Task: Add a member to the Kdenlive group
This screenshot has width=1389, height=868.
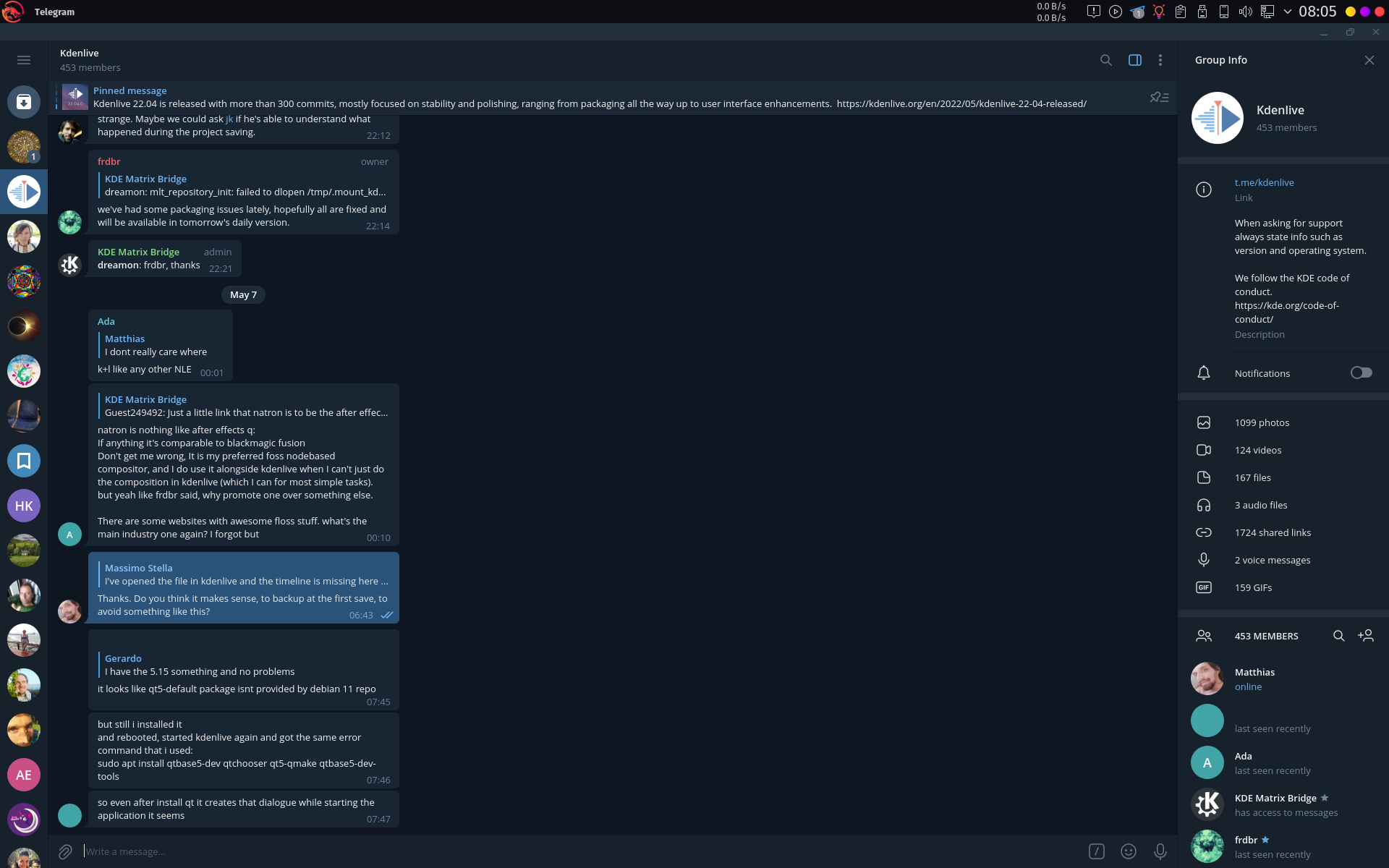Action: (x=1367, y=635)
